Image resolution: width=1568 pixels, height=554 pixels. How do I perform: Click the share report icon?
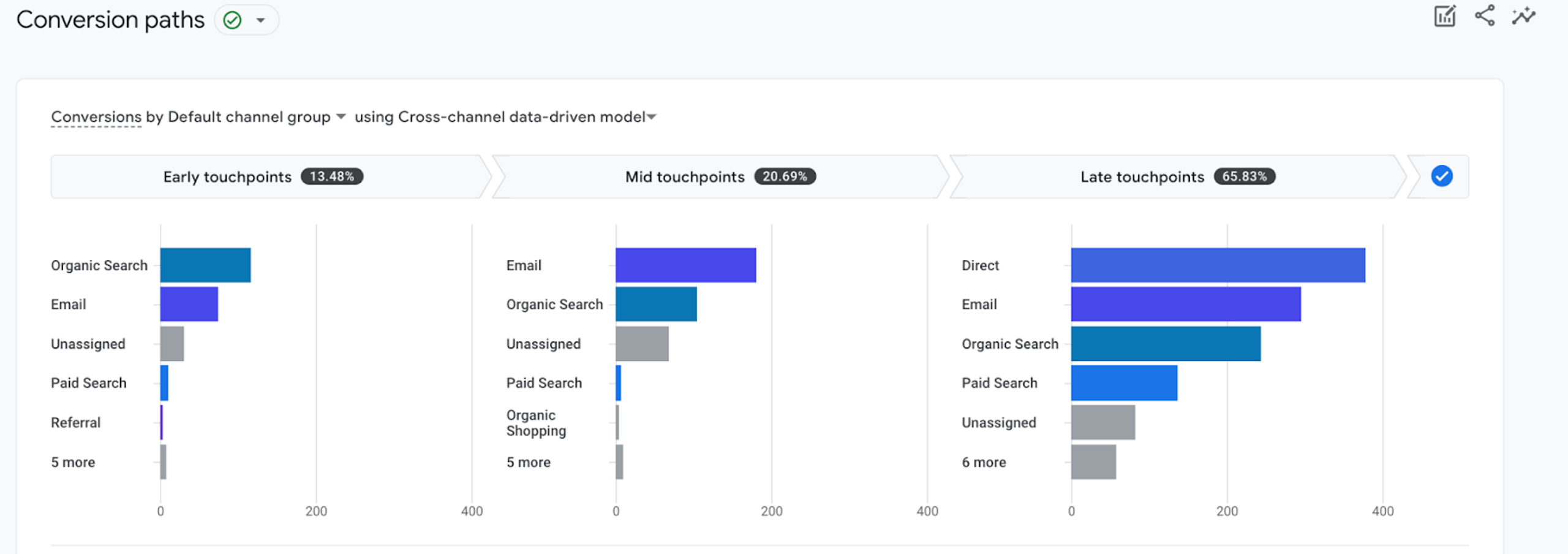(1485, 16)
